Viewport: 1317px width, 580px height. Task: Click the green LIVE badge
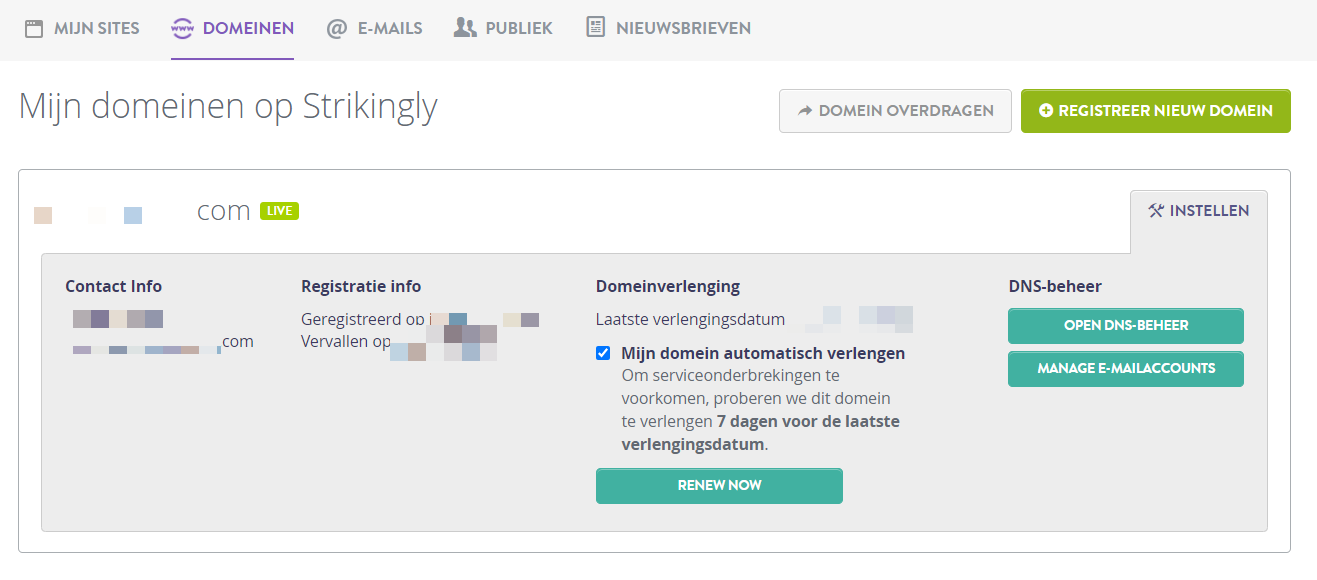tap(279, 211)
